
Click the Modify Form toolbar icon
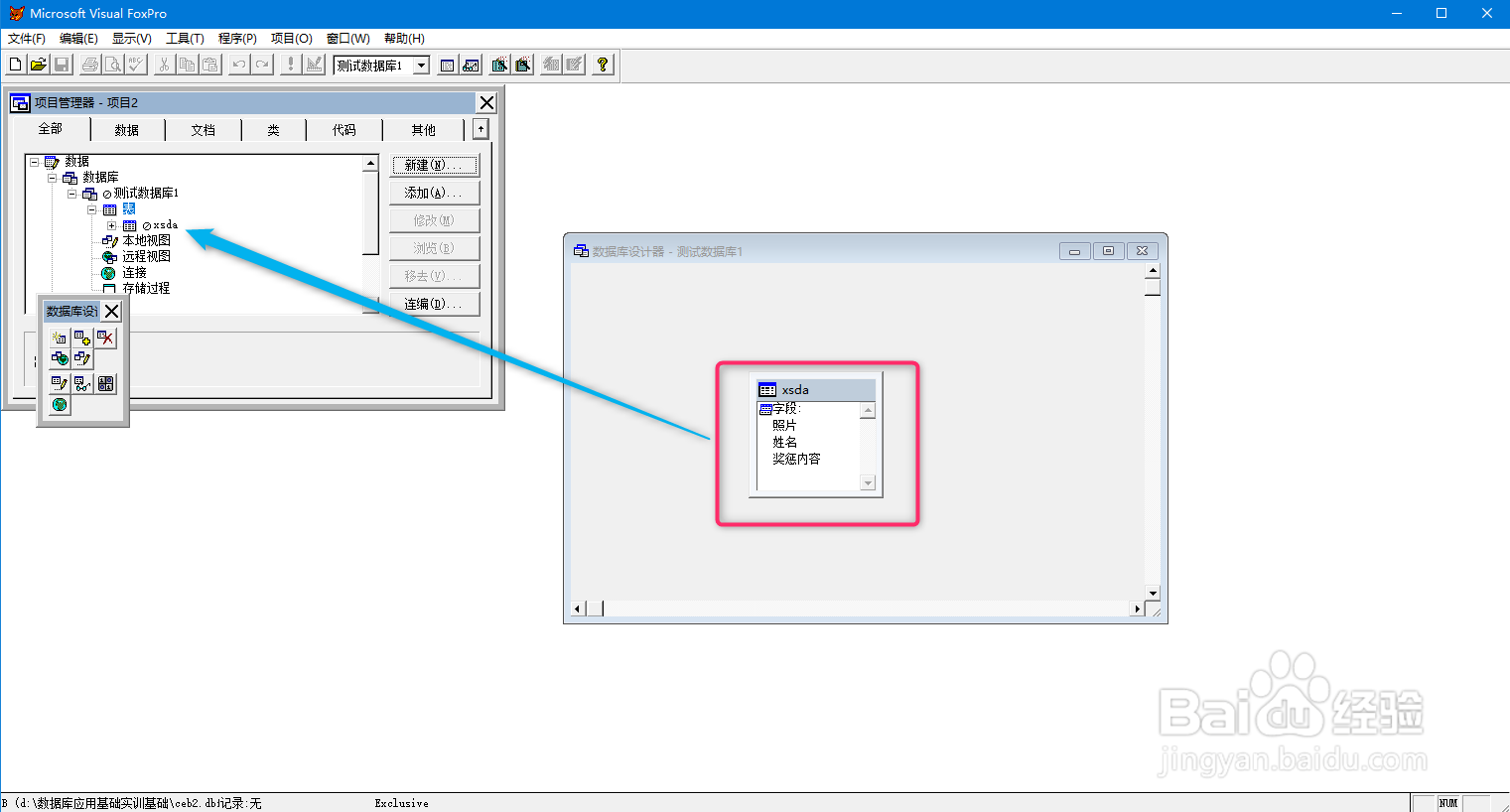(x=314, y=65)
